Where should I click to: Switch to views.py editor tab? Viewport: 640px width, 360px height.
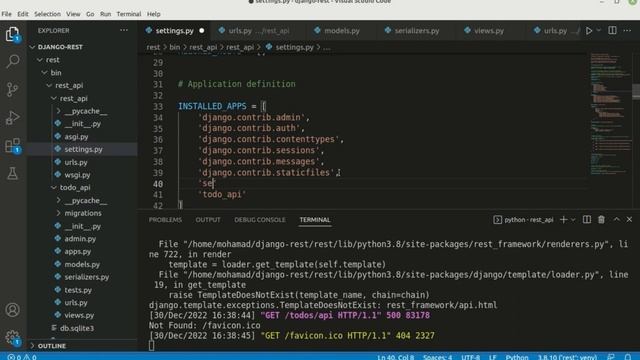489,31
